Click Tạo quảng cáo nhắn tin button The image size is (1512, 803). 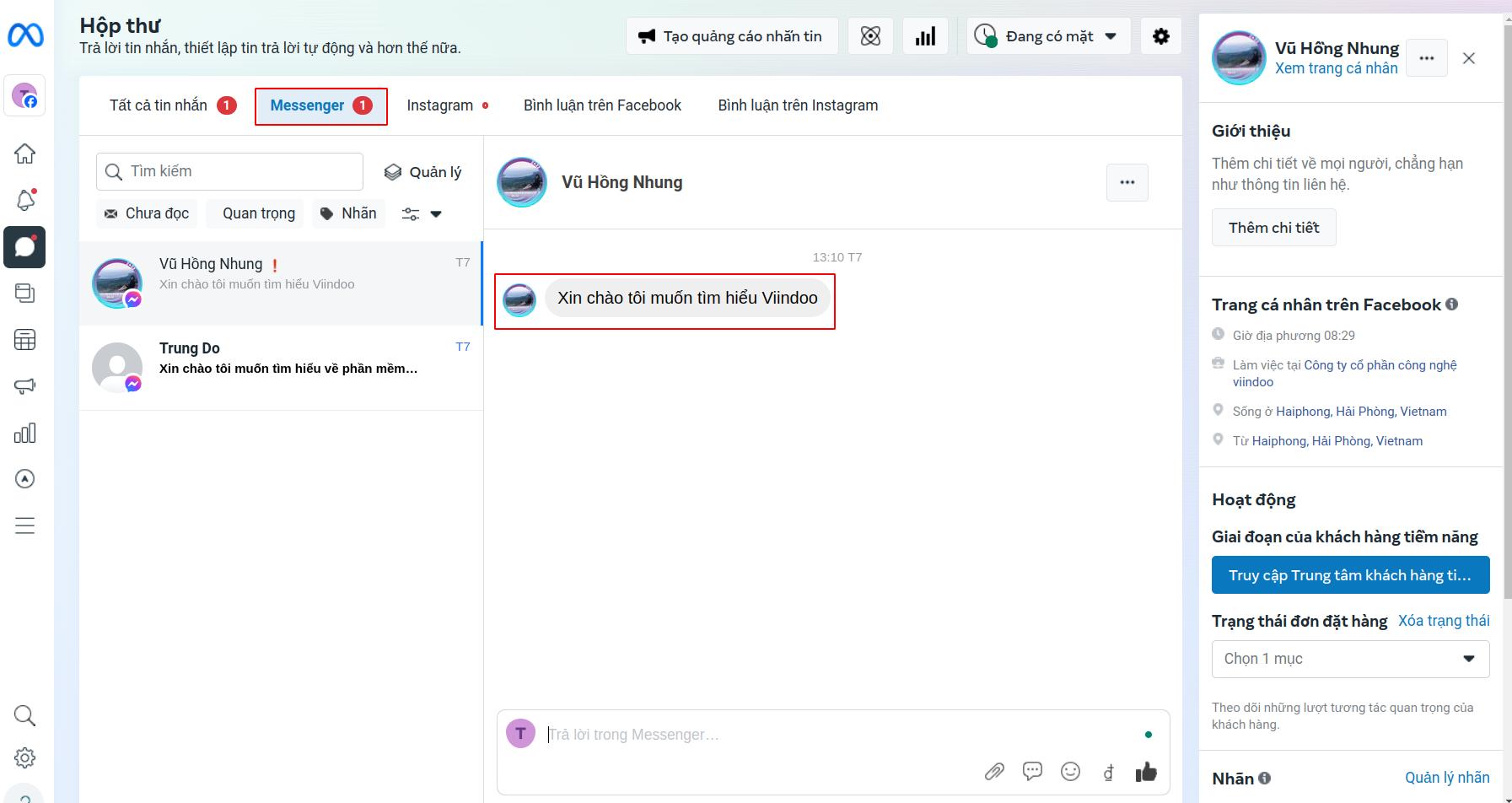(732, 36)
